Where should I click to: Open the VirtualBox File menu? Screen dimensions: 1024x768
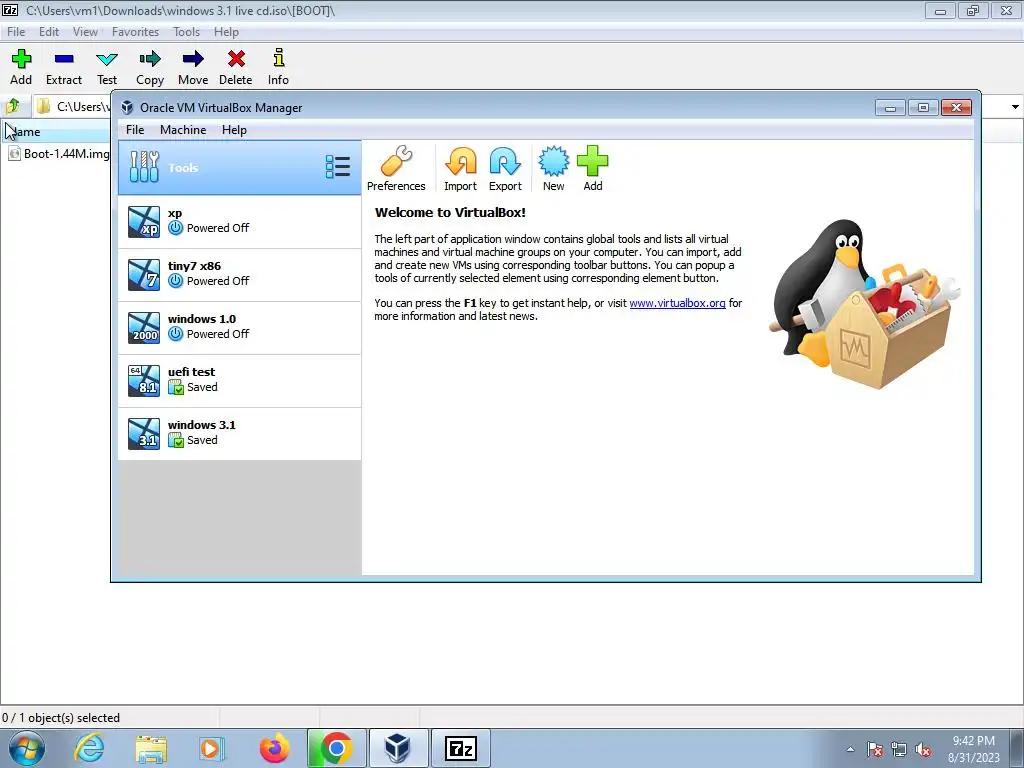135,130
